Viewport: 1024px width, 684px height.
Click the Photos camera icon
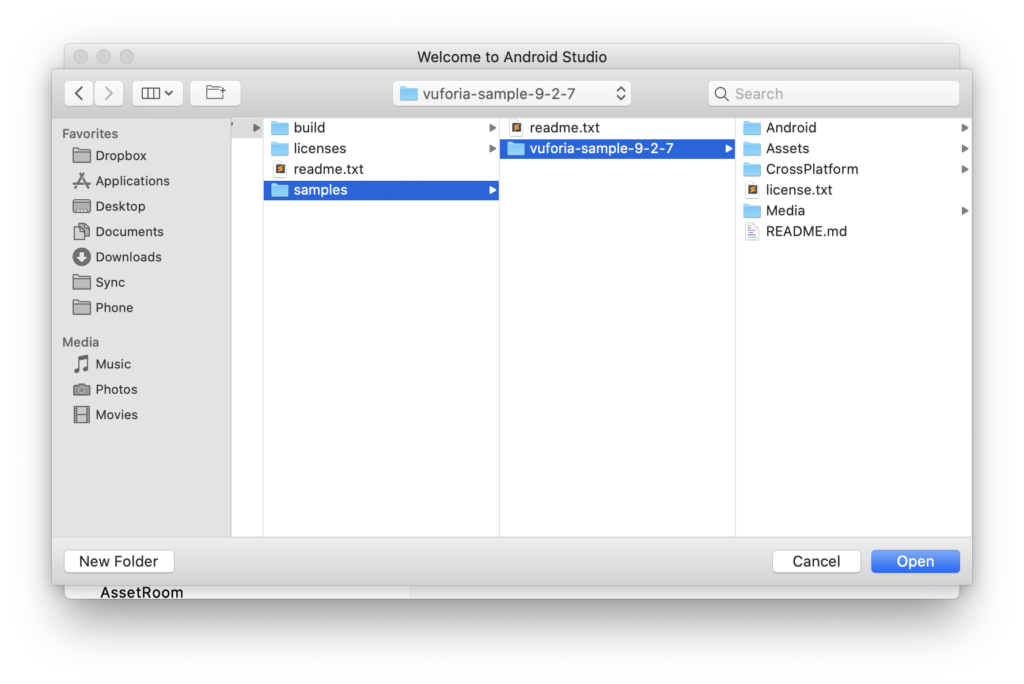pos(82,389)
